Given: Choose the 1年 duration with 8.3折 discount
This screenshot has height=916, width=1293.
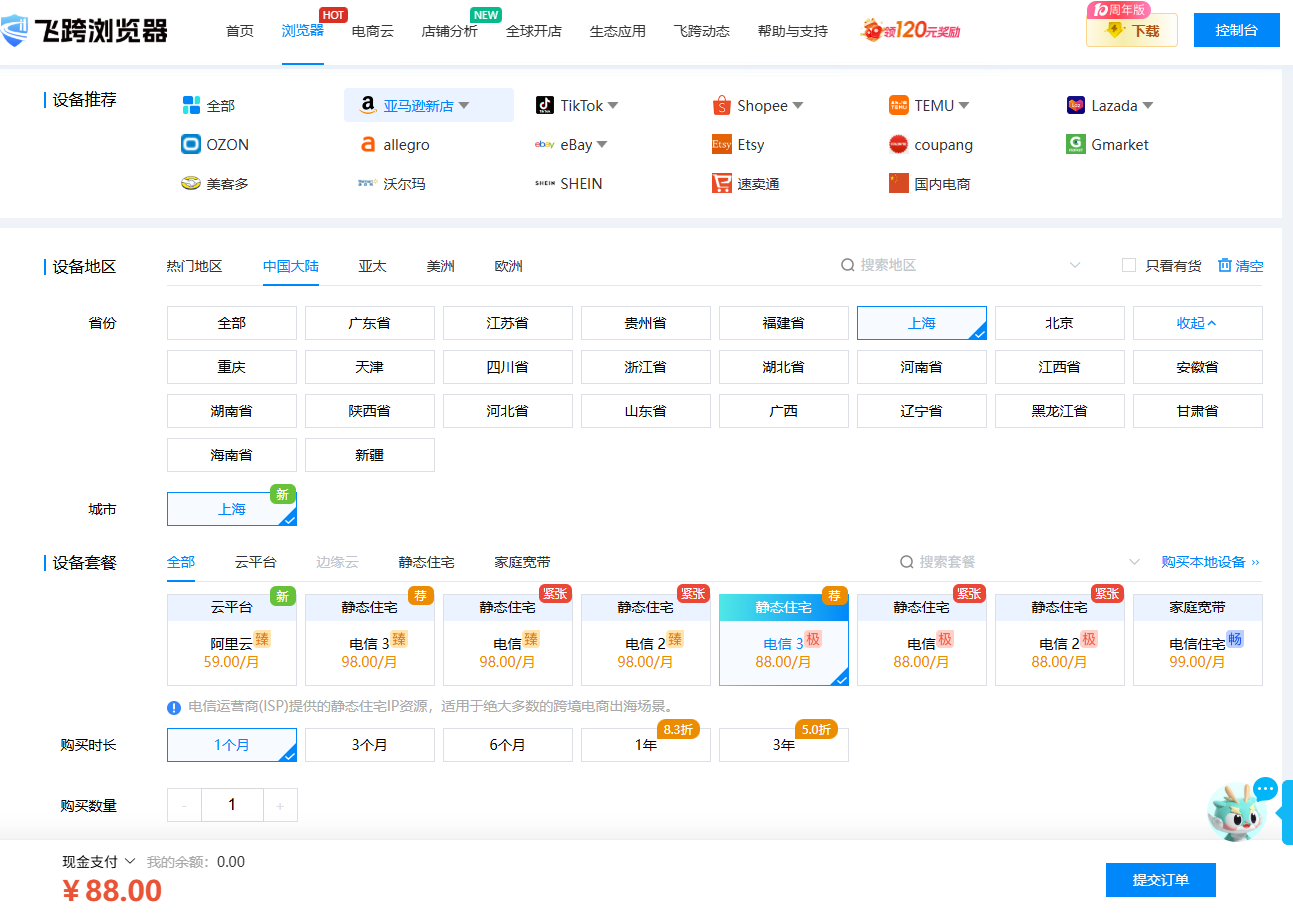Looking at the screenshot, I should [x=645, y=745].
